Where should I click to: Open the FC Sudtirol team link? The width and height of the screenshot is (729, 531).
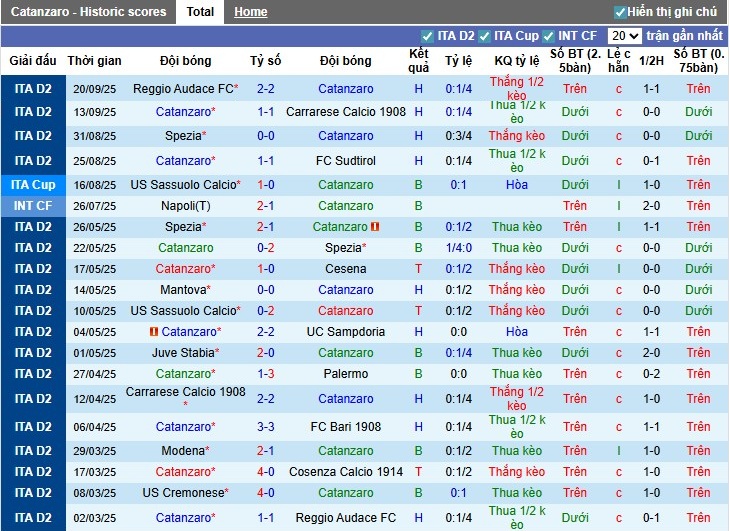click(346, 161)
